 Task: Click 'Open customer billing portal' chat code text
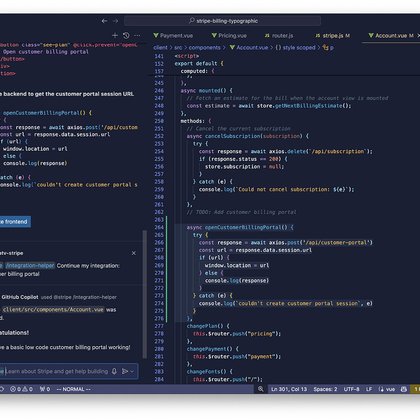point(46,52)
